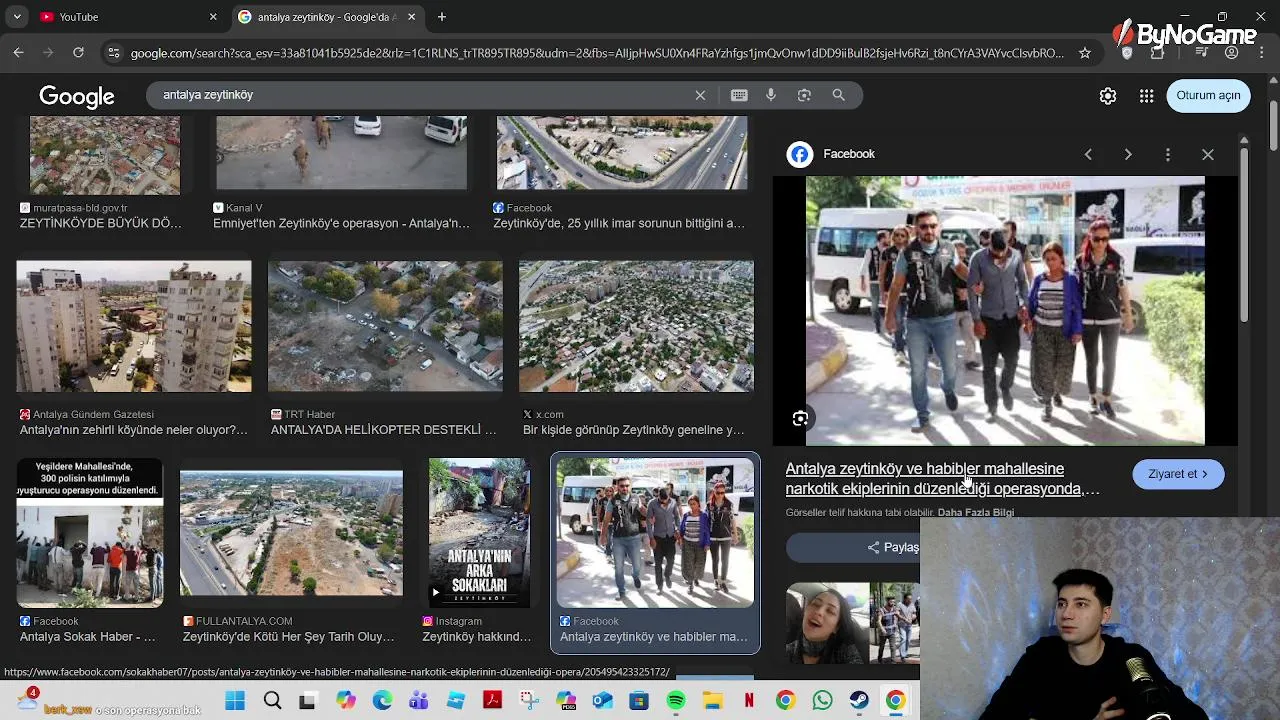Image resolution: width=1280 pixels, height=720 pixels.
Task: Open Windows taskbar search
Action: [x=272, y=701]
